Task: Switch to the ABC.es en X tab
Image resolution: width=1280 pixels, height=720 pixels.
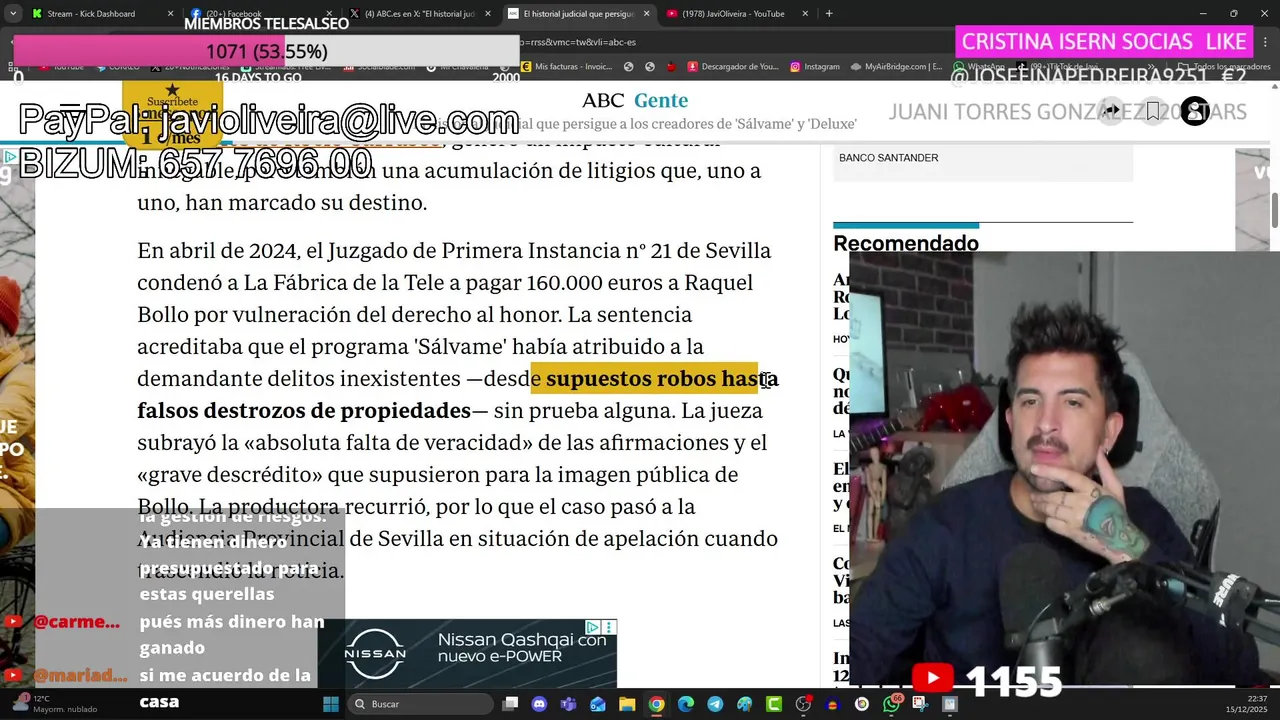Action: pyautogui.click(x=420, y=14)
